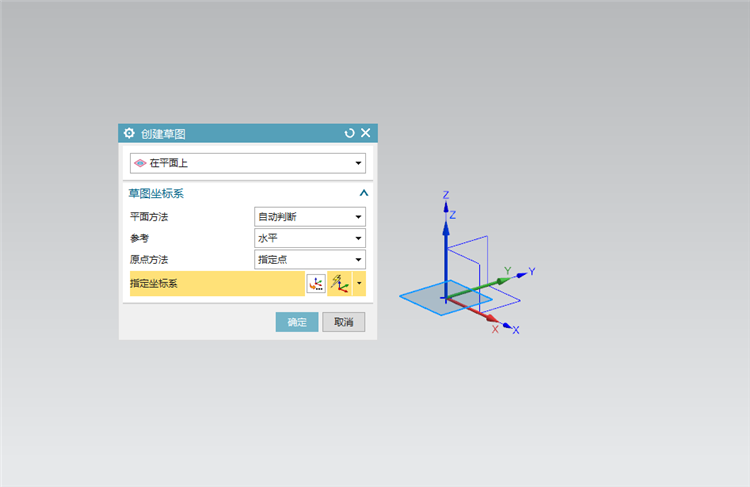This screenshot has width=750, height=487.
Task: Click the 参考 label
Action: [139, 238]
